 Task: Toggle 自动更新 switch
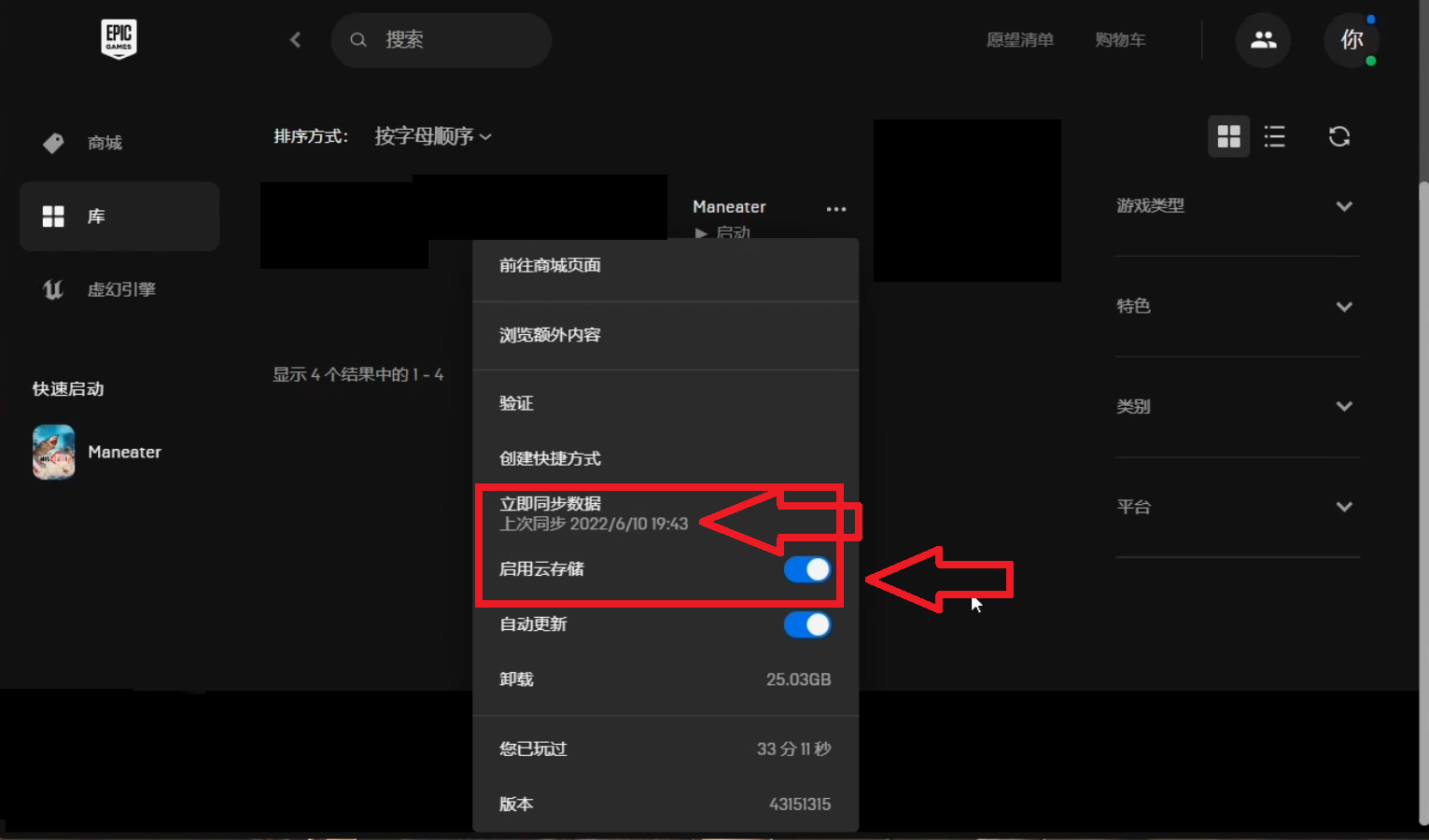(807, 624)
